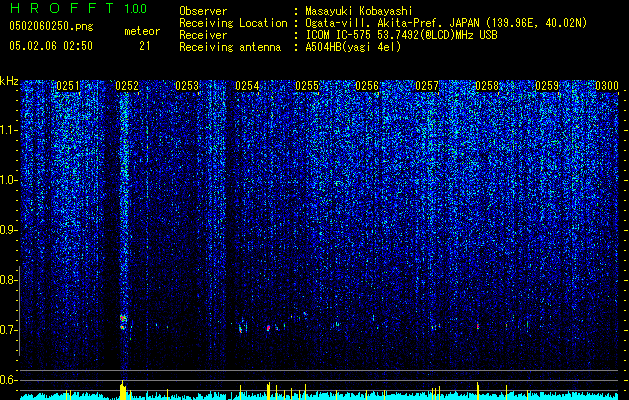
Task: Click the 0.9 kHz axis label
Action: pyautogui.click(x=8, y=230)
